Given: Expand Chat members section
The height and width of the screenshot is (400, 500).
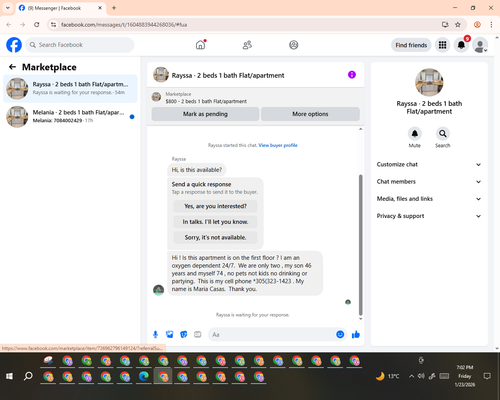Looking at the screenshot, I should (429, 182).
